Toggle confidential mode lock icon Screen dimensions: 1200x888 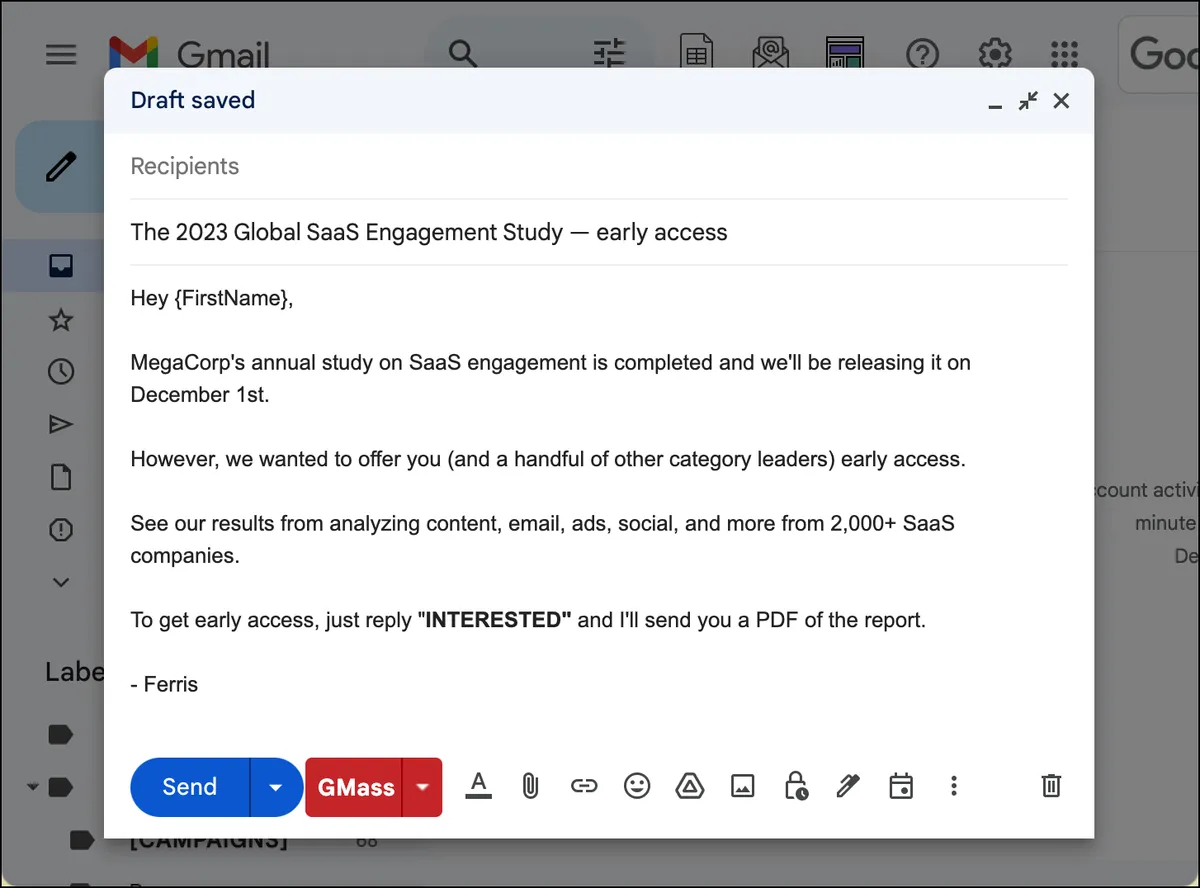click(x=796, y=786)
